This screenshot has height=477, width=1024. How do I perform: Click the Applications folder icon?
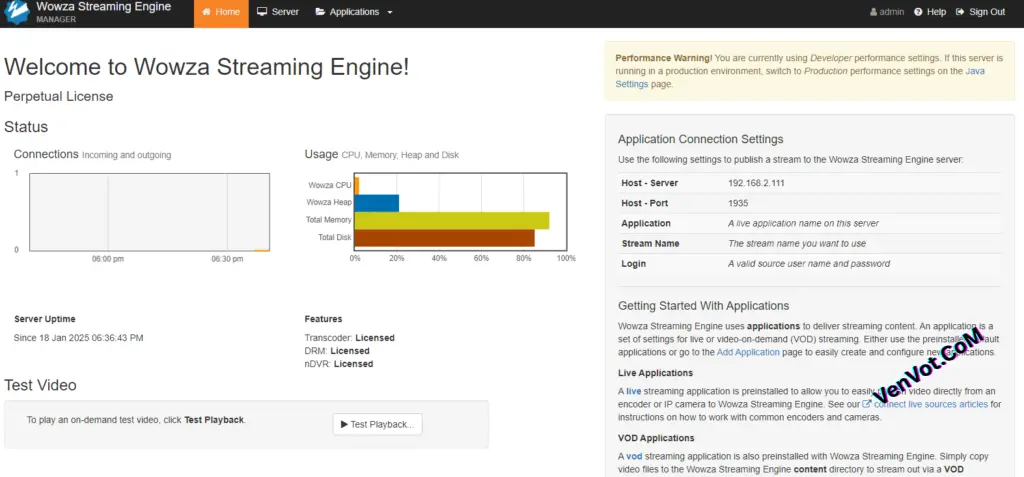click(320, 12)
